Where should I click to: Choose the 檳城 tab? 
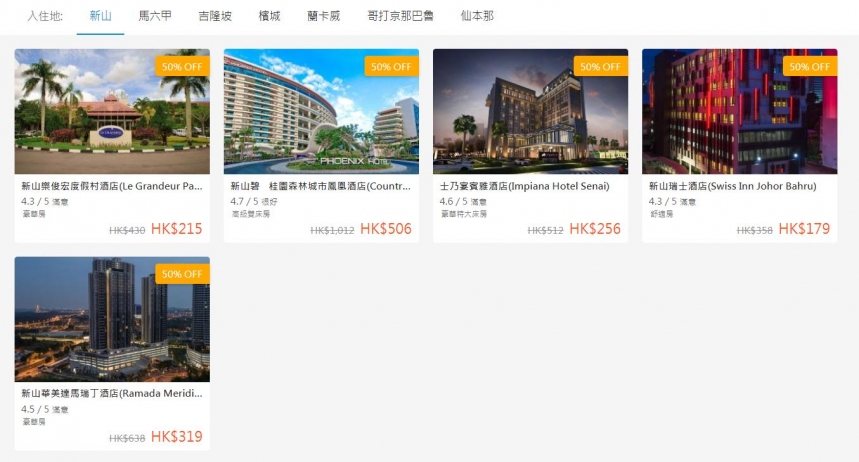tap(270, 16)
